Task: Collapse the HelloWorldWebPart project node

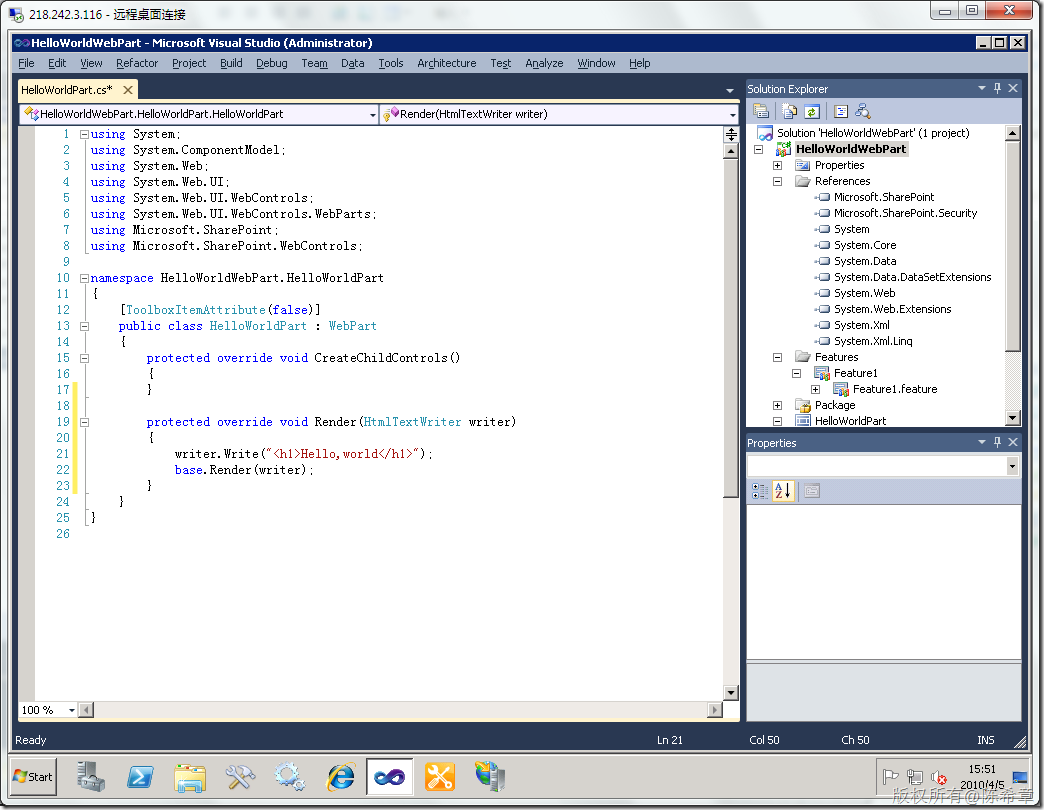Action: point(758,150)
